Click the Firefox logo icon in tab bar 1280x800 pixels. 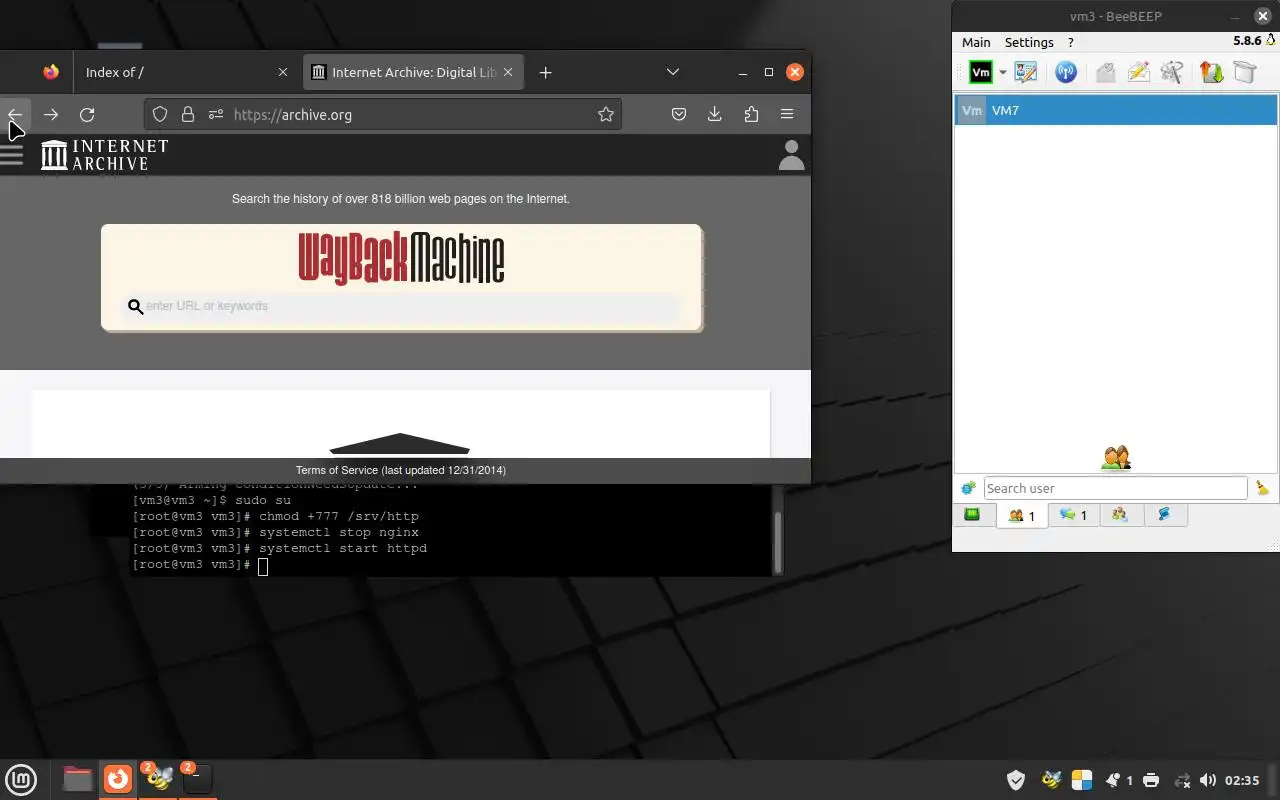pyautogui.click(x=51, y=72)
